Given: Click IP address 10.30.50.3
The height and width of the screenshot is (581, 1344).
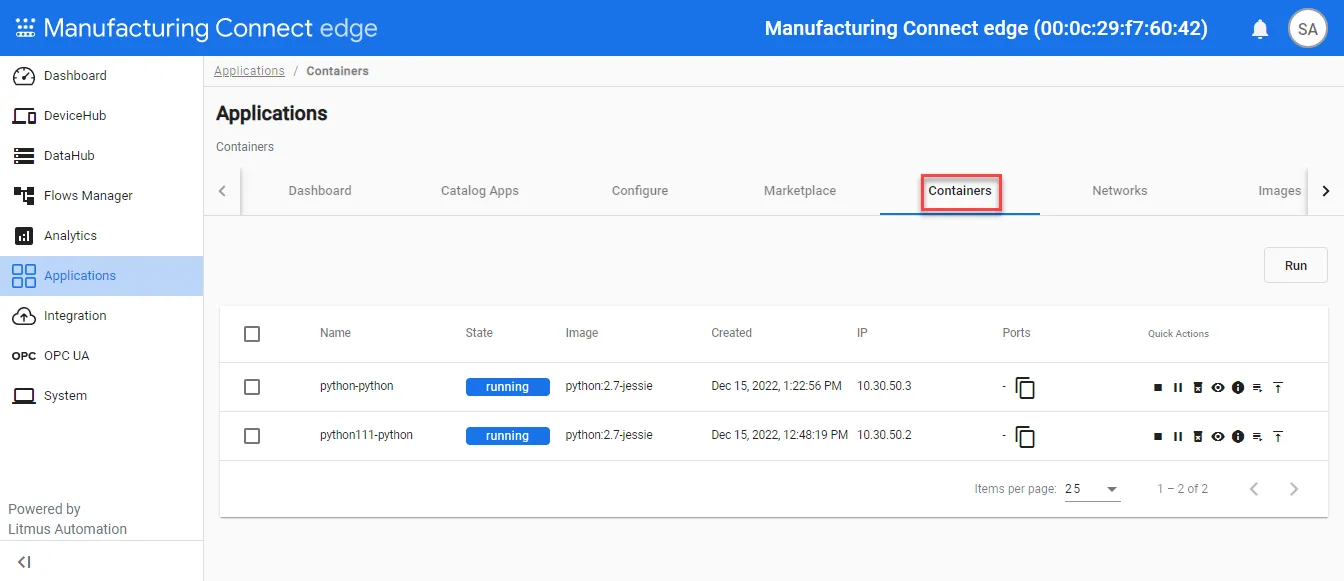Looking at the screenshot, I should click(x=884, y=386).
